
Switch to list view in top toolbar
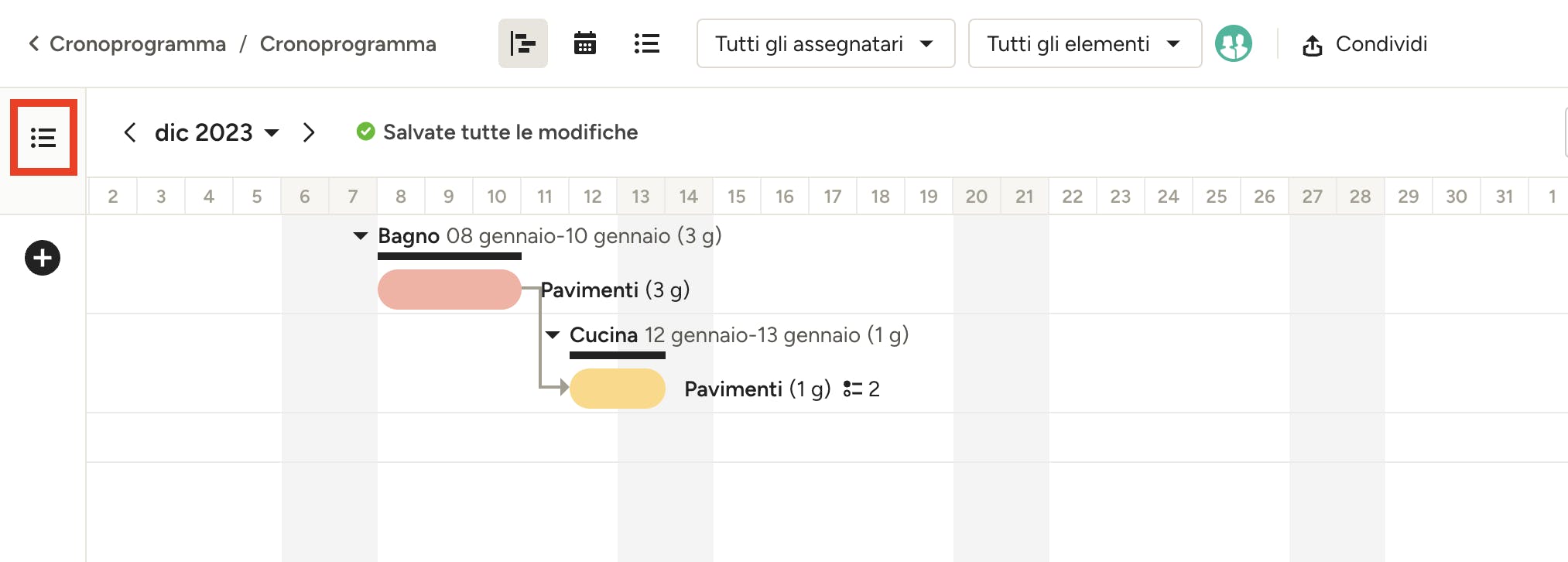[646, 44]
